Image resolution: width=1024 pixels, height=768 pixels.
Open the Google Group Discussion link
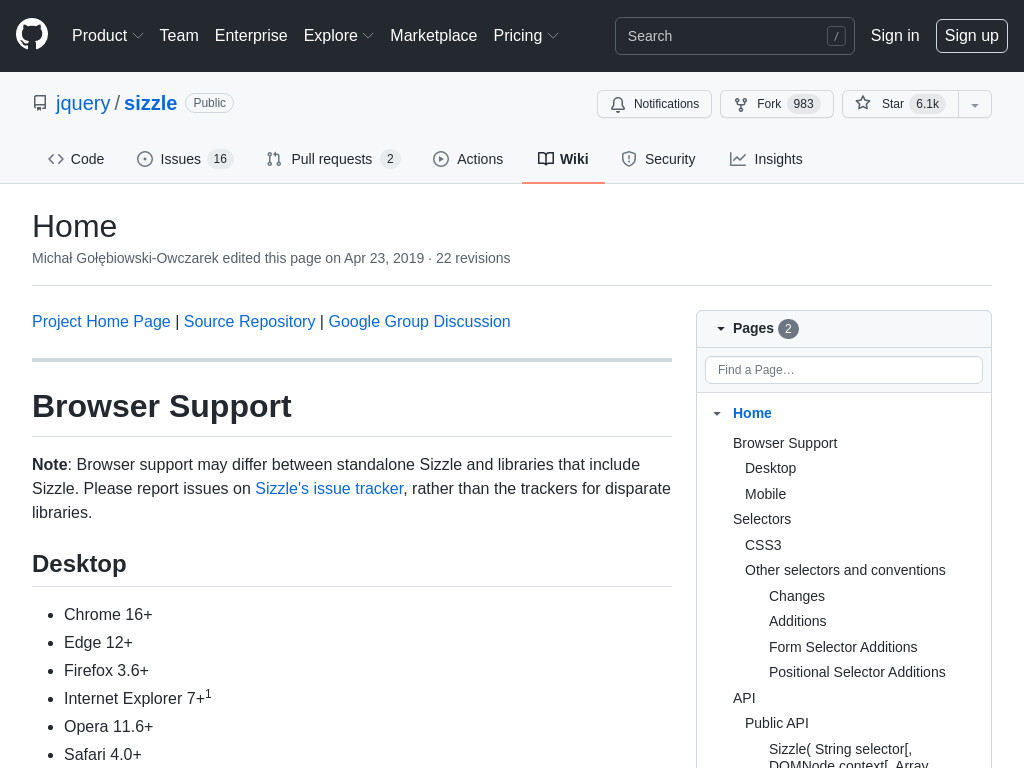(x=419, y=321)
